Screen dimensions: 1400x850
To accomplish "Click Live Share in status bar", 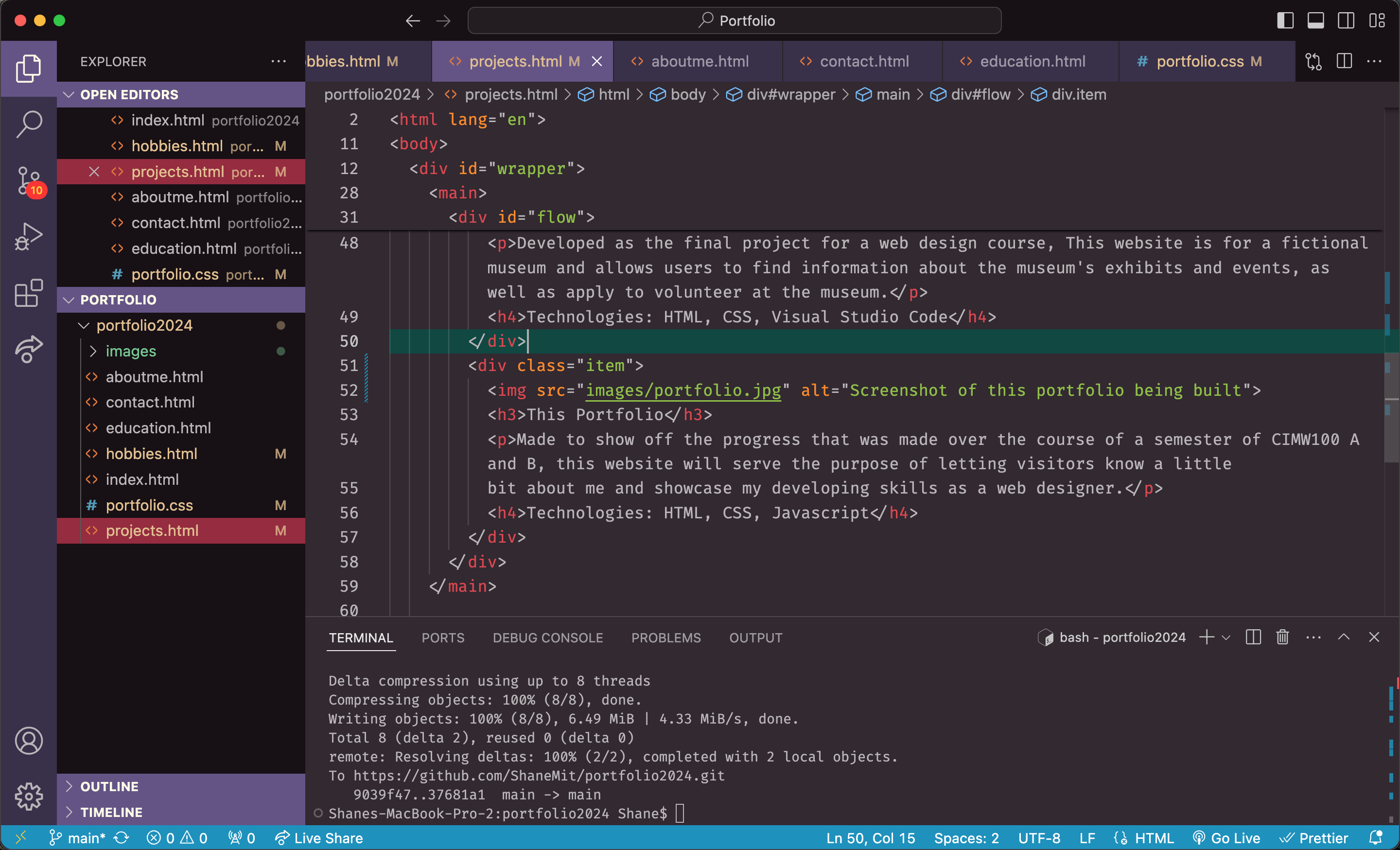I will [x=319, y=837].
